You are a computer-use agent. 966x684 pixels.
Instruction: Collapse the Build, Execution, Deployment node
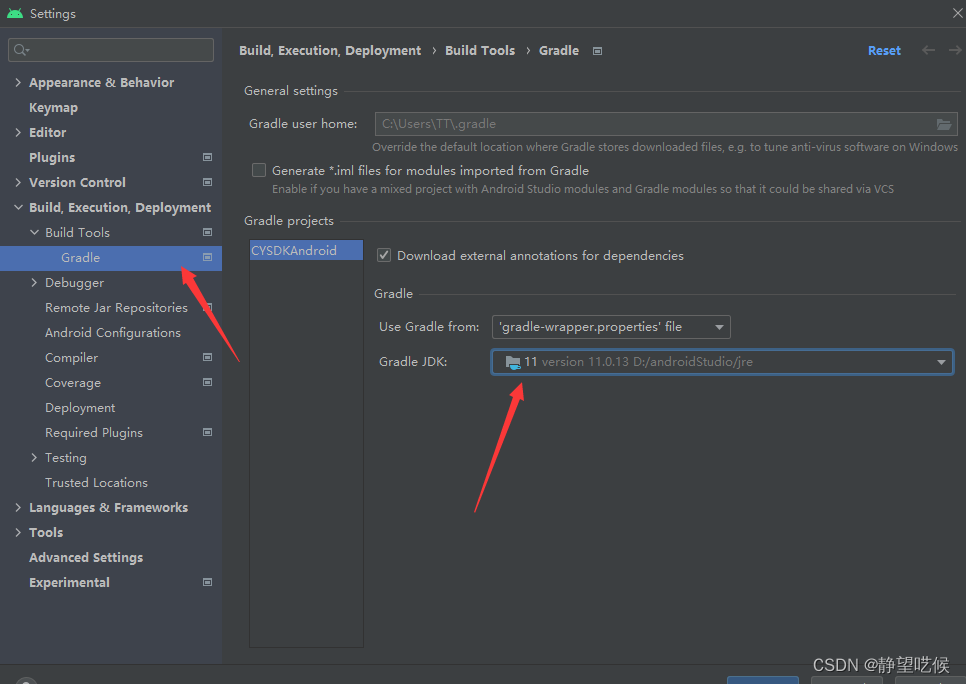pyautogui.click(x=17, y=207)
